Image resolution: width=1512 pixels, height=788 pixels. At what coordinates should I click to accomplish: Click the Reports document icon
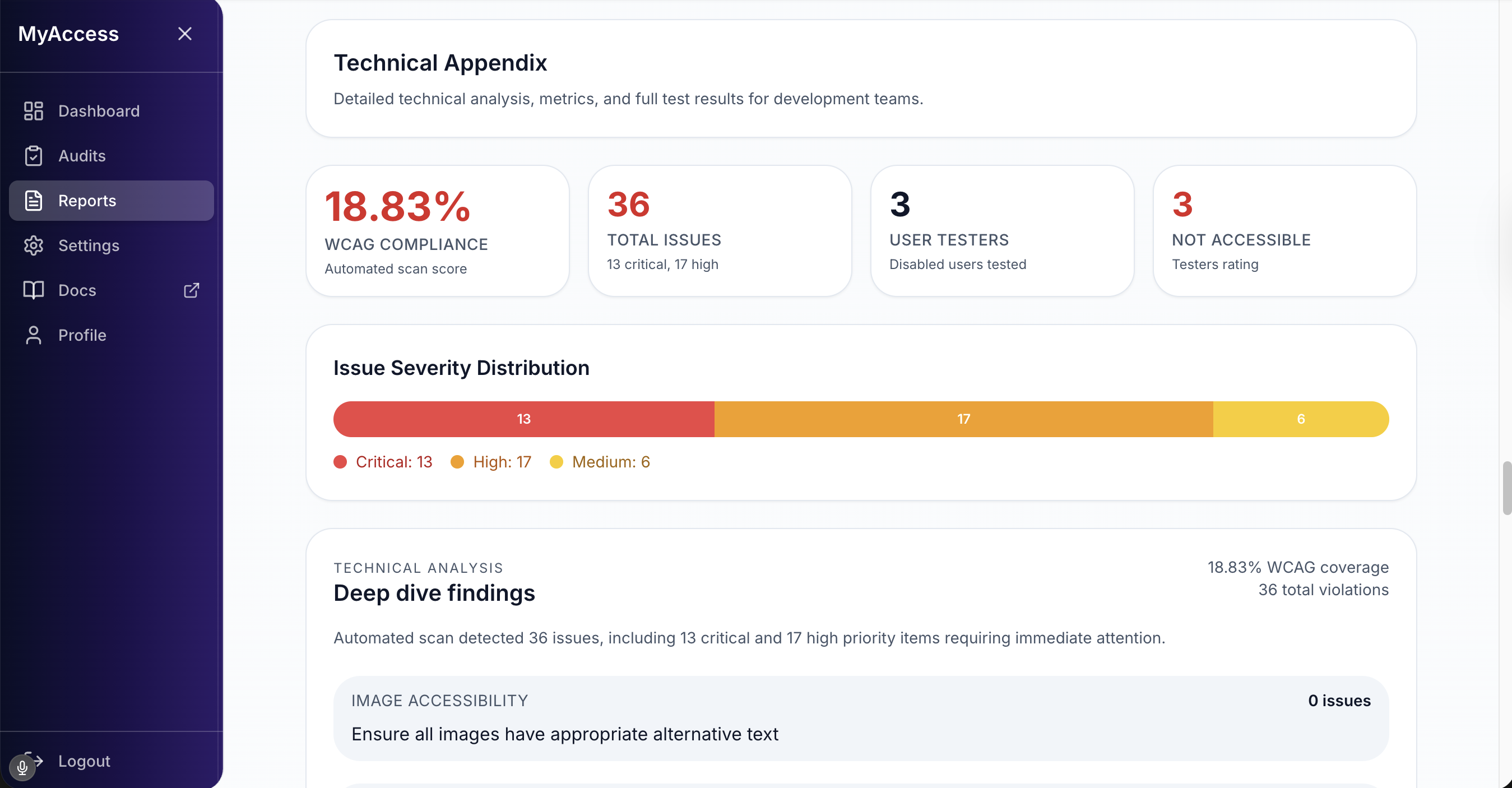[x=33, y=200]
